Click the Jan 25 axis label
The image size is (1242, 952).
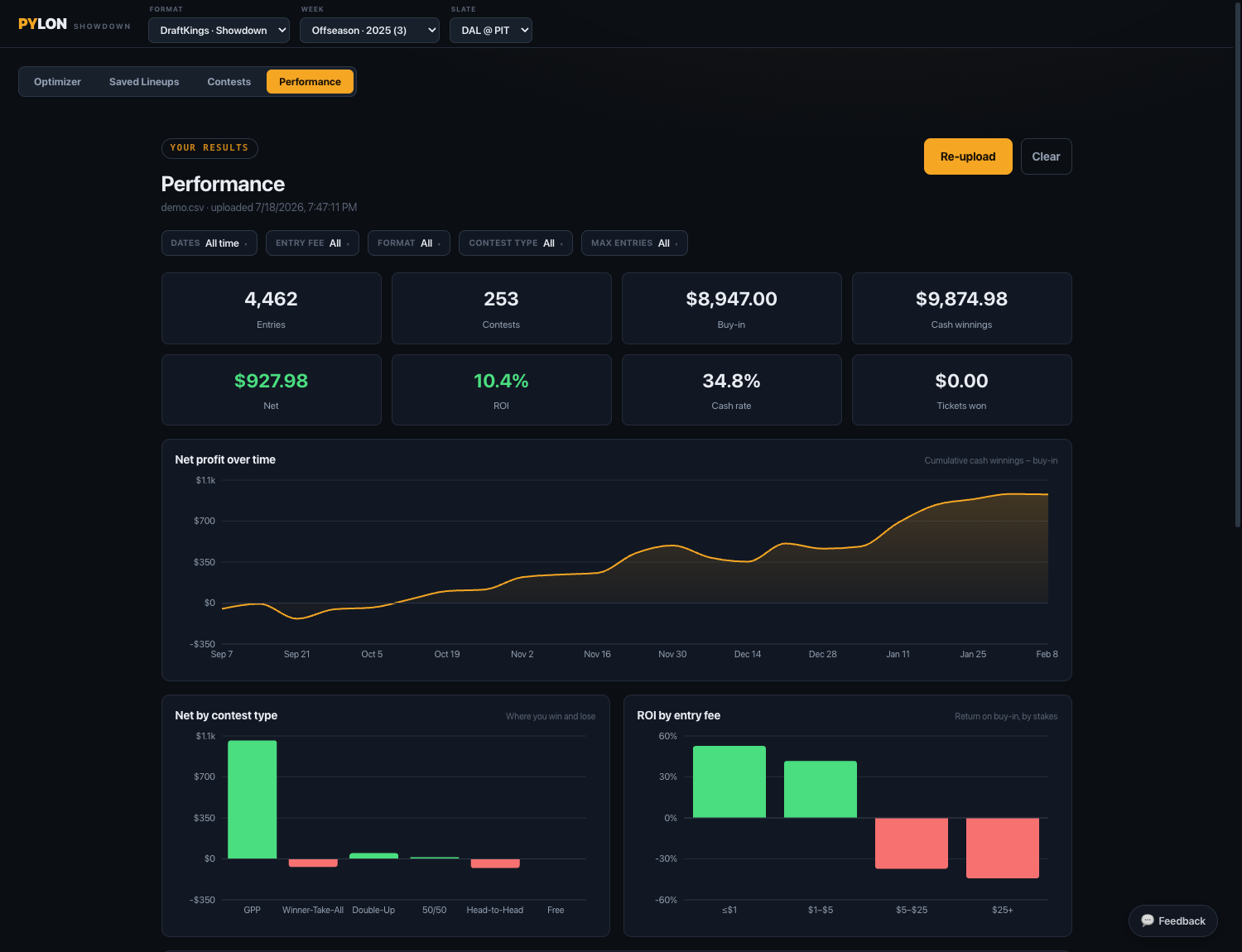(973, 654)
